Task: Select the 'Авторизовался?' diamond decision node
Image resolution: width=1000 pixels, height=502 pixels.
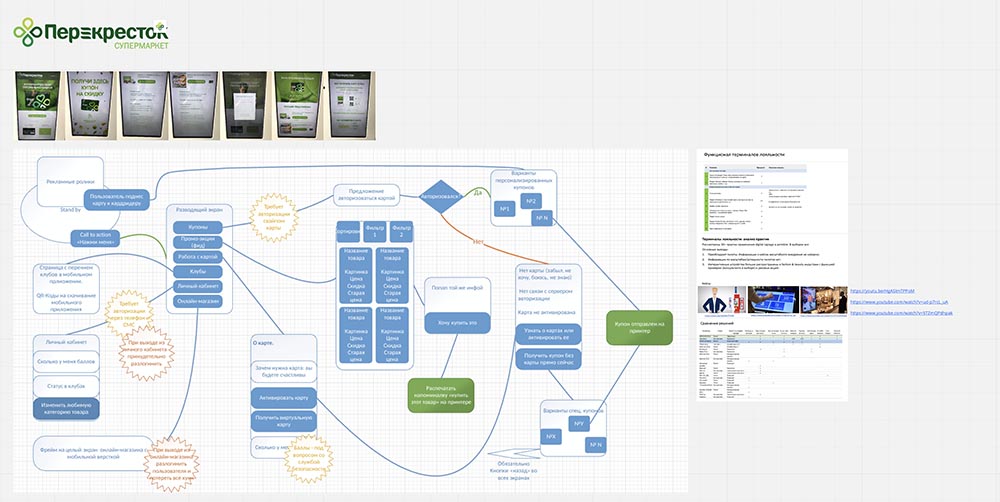Action: 440,195
